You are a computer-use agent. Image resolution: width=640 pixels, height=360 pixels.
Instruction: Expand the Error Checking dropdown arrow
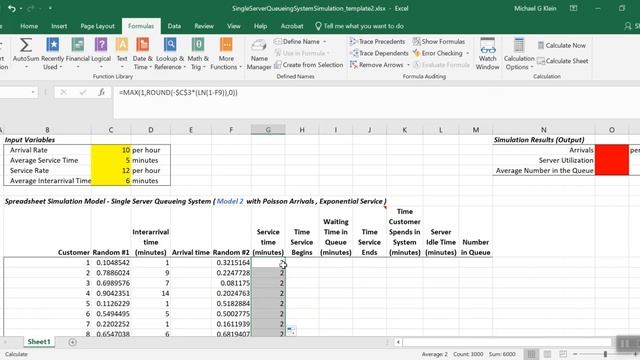coord(468,53)
